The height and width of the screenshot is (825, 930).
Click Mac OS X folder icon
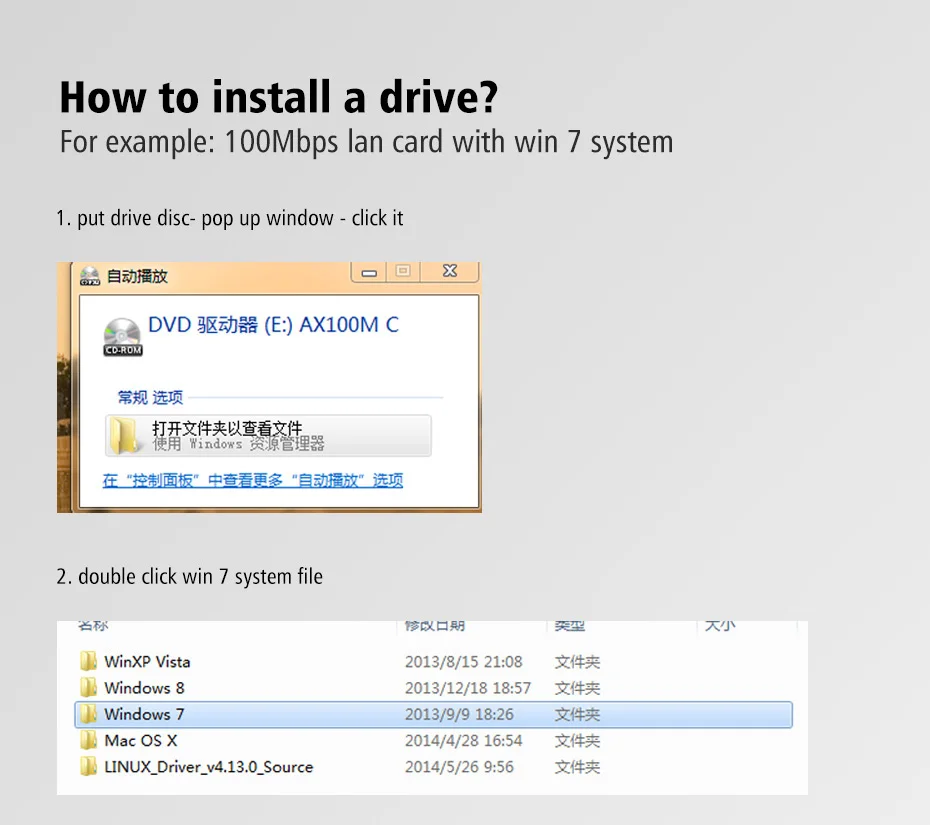[x=88, y=740]
